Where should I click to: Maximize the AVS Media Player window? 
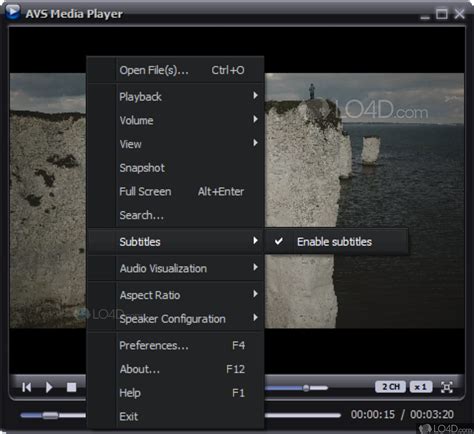[442, 14]
